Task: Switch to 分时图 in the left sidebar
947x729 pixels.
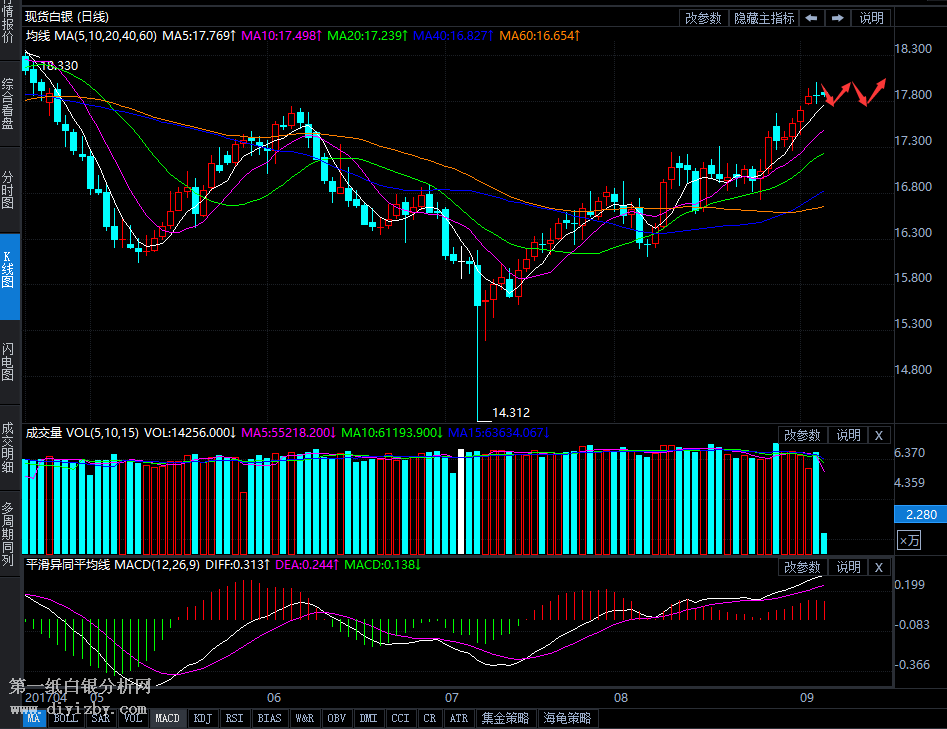Action: (x=9, y=190)
